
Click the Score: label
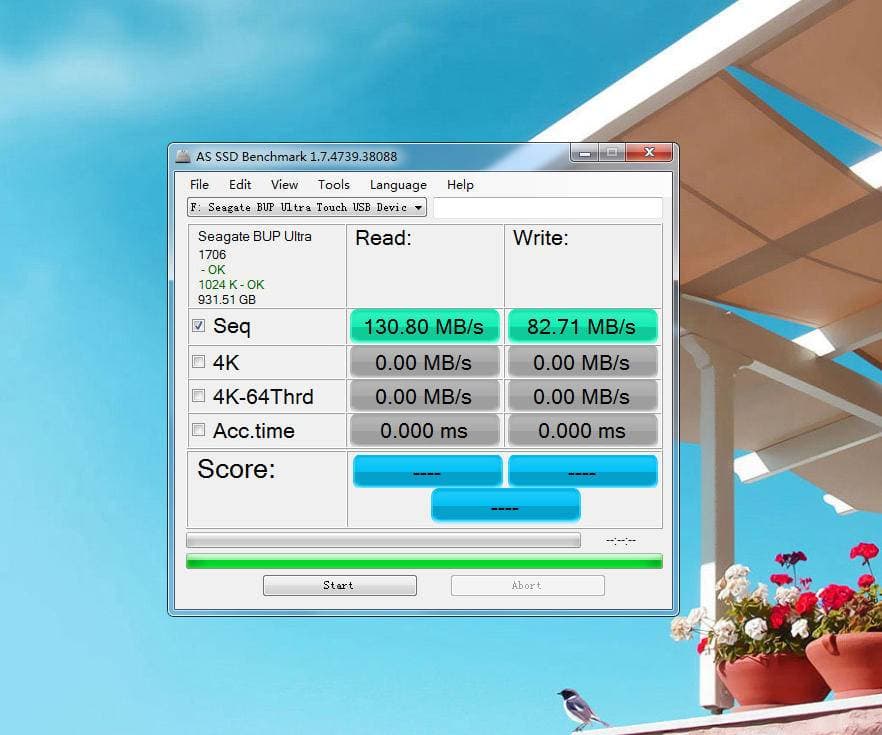236,469
